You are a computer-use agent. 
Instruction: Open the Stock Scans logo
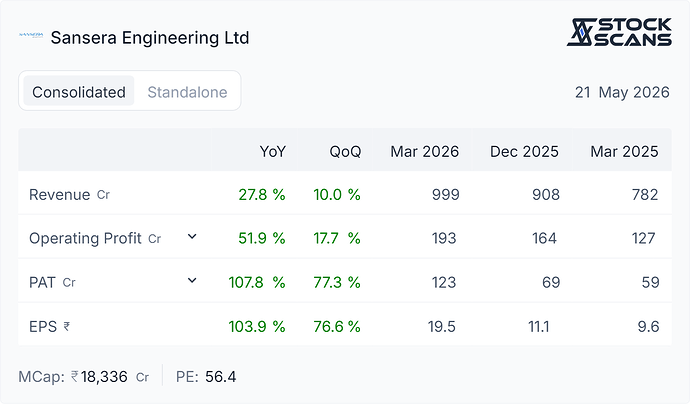click(619, 32)
